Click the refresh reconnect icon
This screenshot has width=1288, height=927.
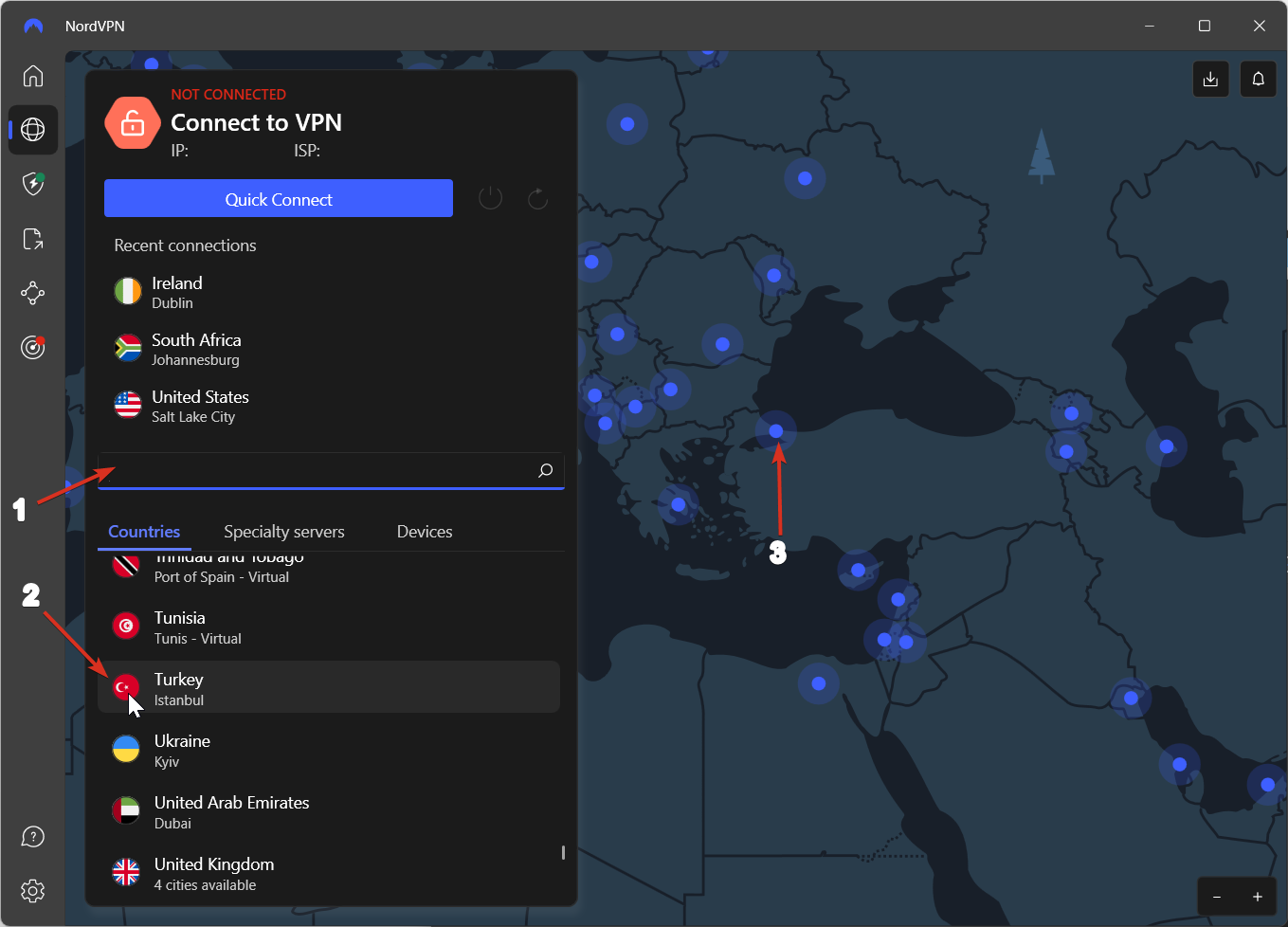[x=537, y=198]
